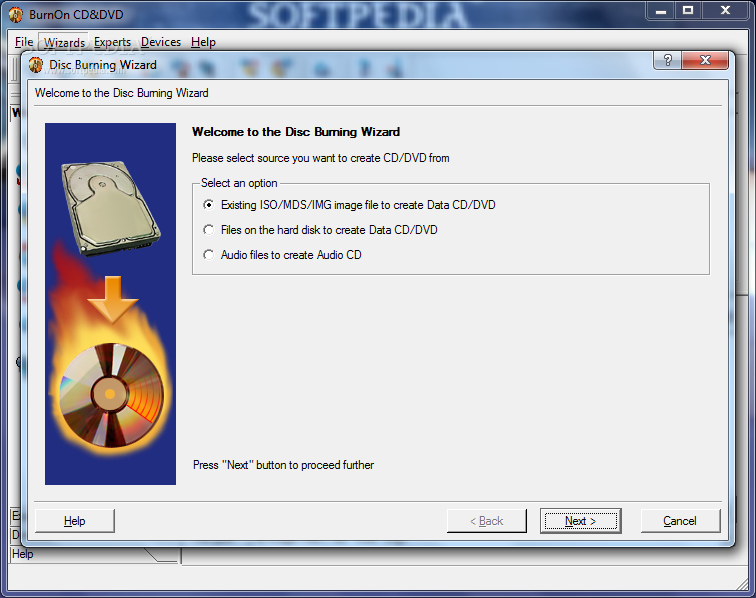
Task: Click the Next button
Action: [x=580, y=521]
